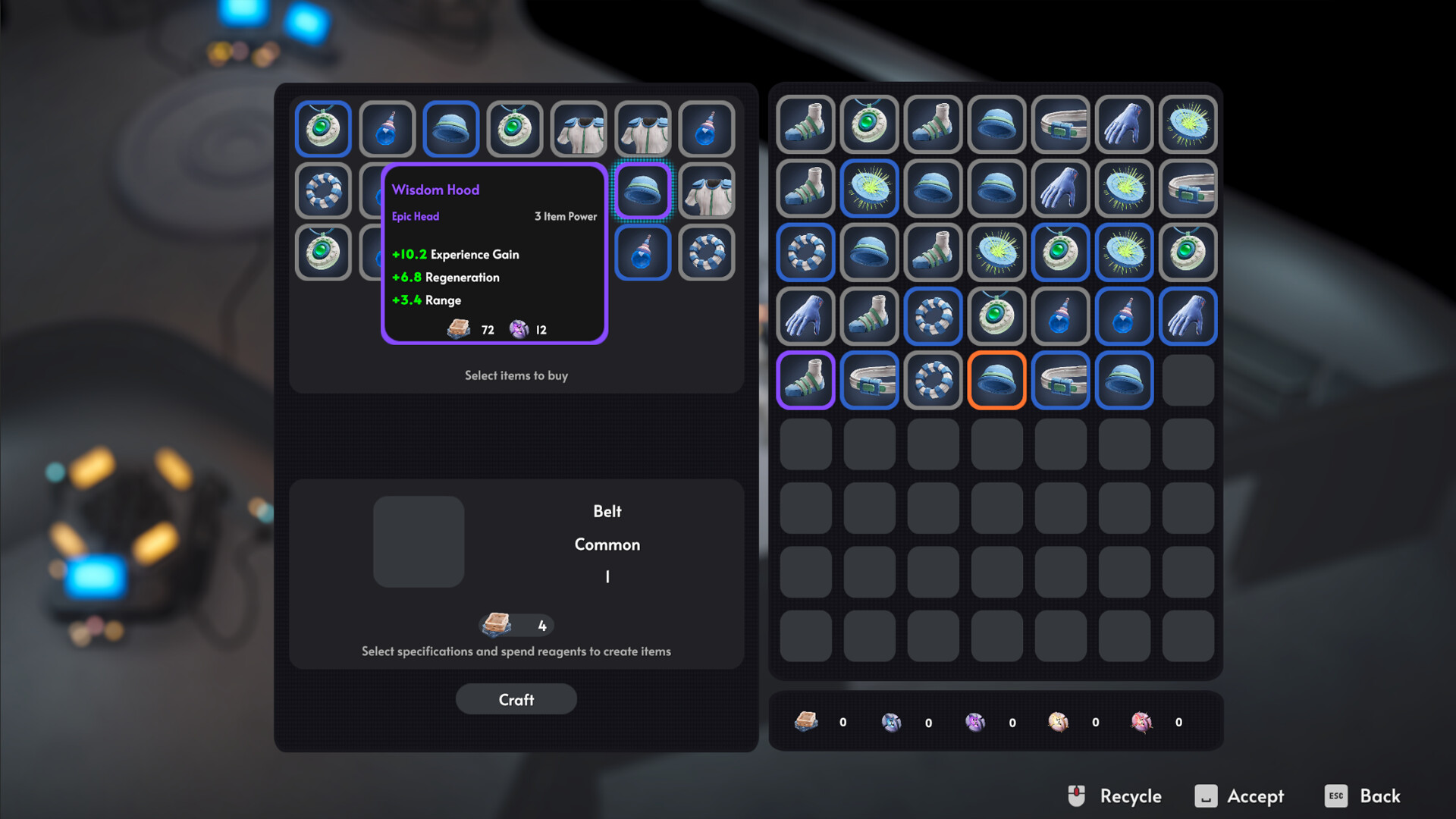Image resolution: width=1456 pixels, height=819 pixels.
Task: Choose the blue-bordered potion in the shop grid
Action: tap(642, 253)
